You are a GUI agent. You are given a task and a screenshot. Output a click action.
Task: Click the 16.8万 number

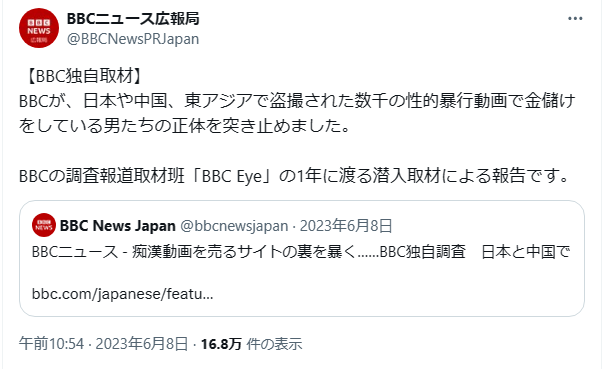[x=221, y=344]
